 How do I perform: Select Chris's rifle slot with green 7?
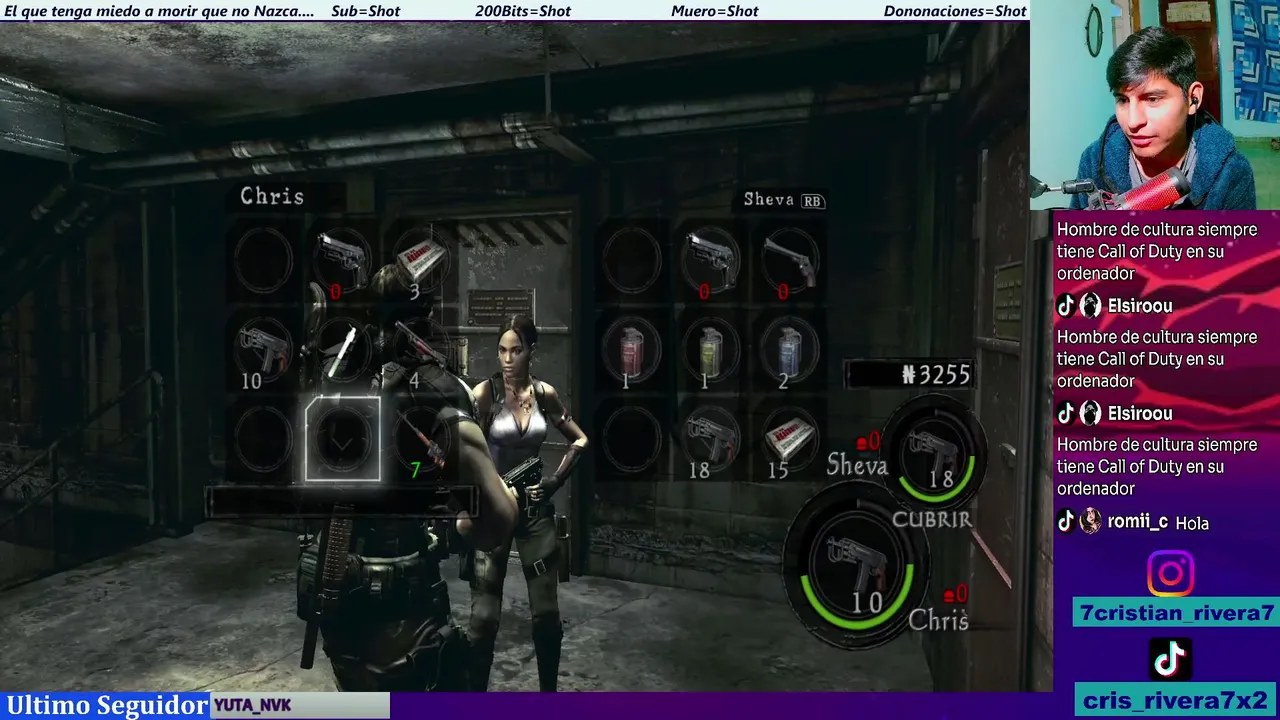420,439
